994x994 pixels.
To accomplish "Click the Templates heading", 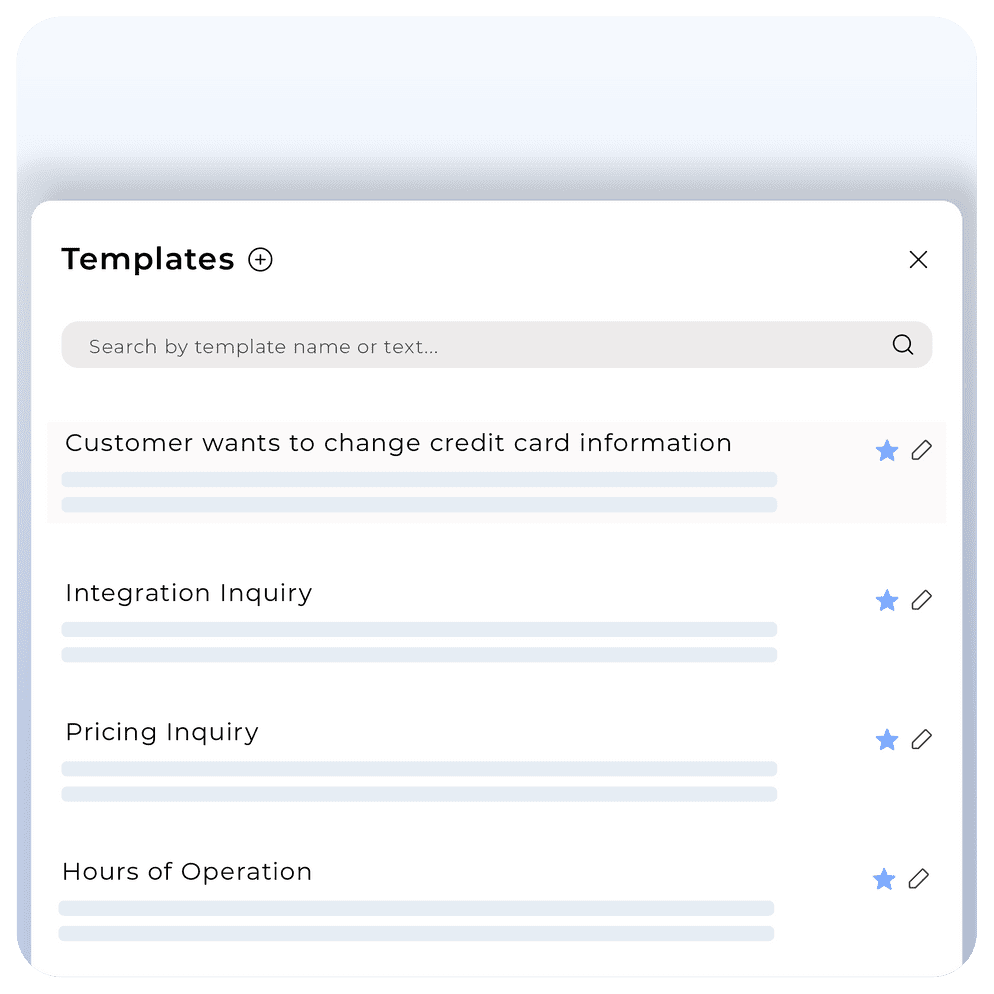I will [147, 259].
